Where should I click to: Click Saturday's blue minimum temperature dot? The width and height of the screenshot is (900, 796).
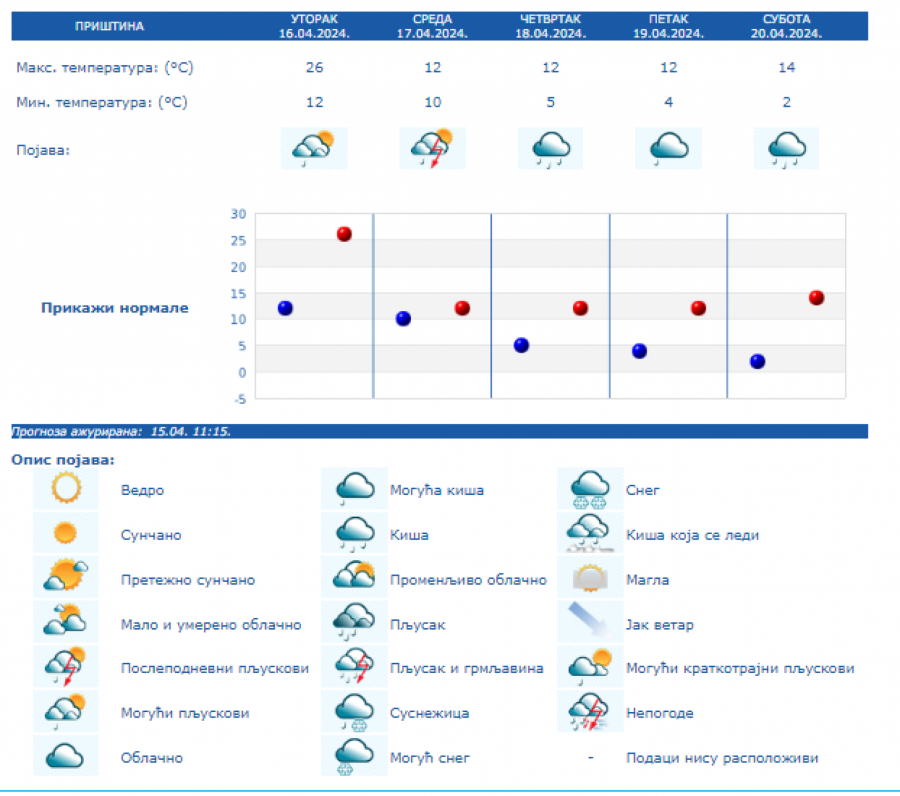click(757, 361)
